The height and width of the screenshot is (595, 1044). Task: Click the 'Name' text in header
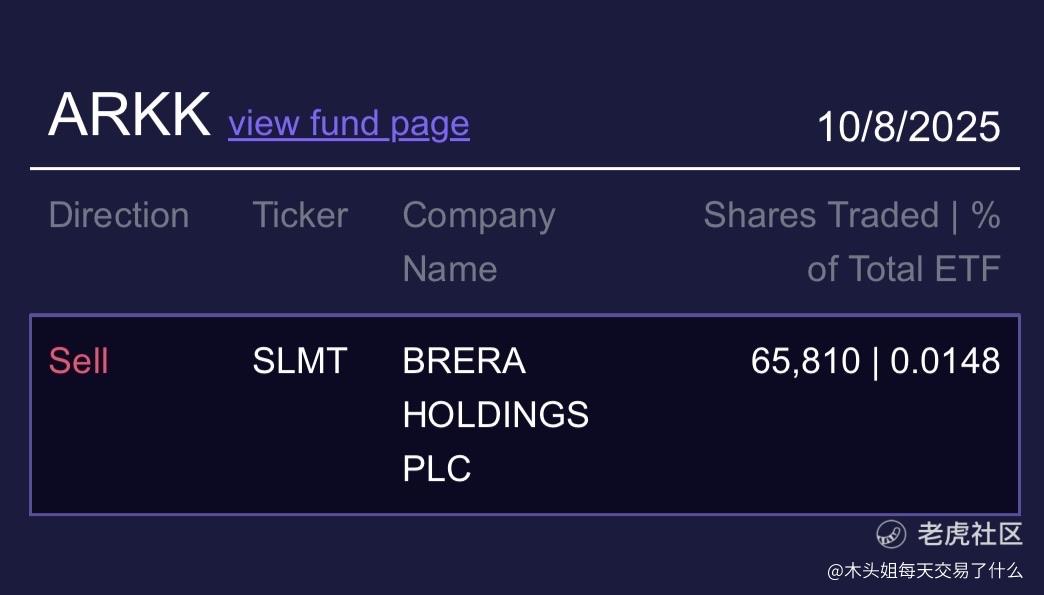click(x=449, y=268)
